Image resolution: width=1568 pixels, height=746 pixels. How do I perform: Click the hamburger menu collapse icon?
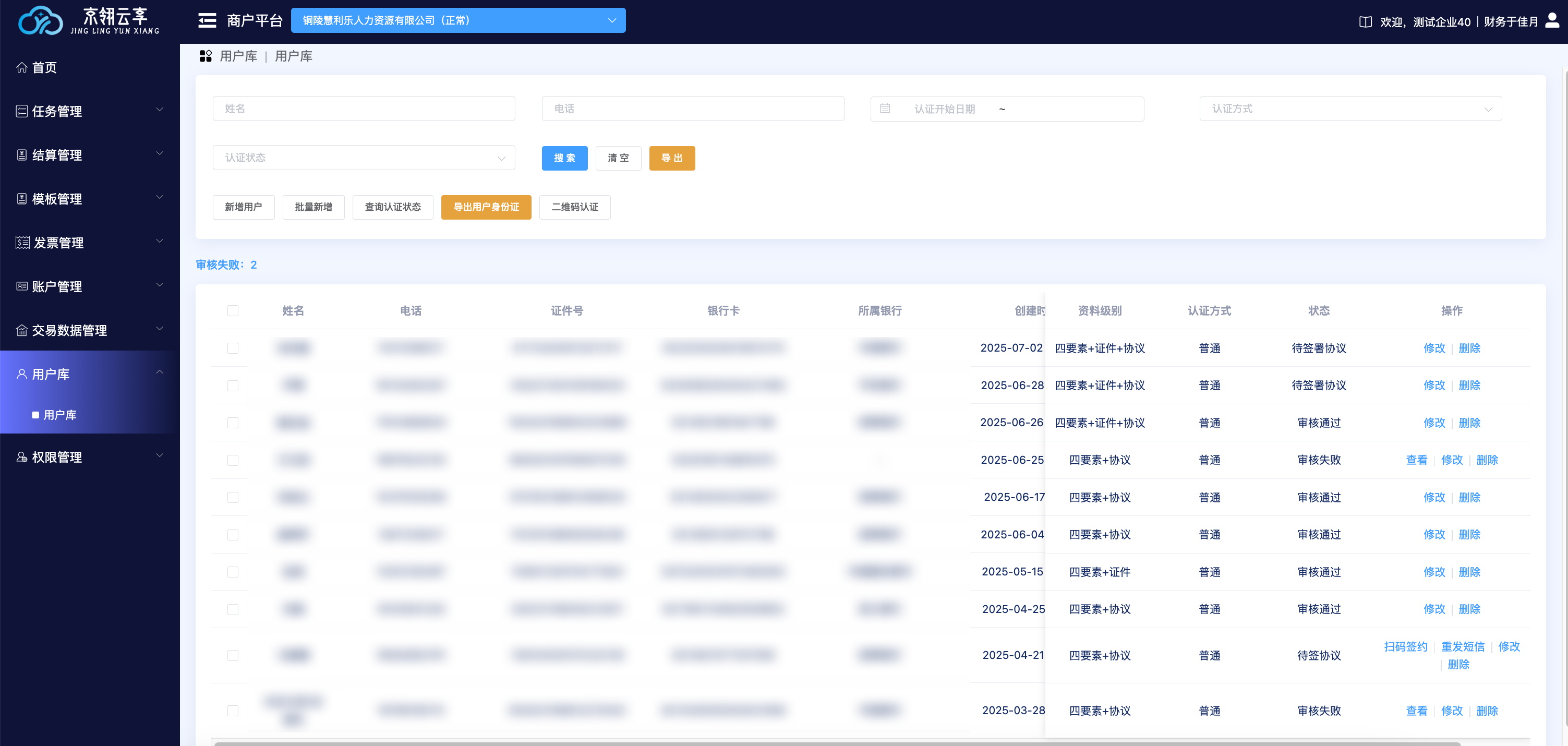(x=207, y=21)
